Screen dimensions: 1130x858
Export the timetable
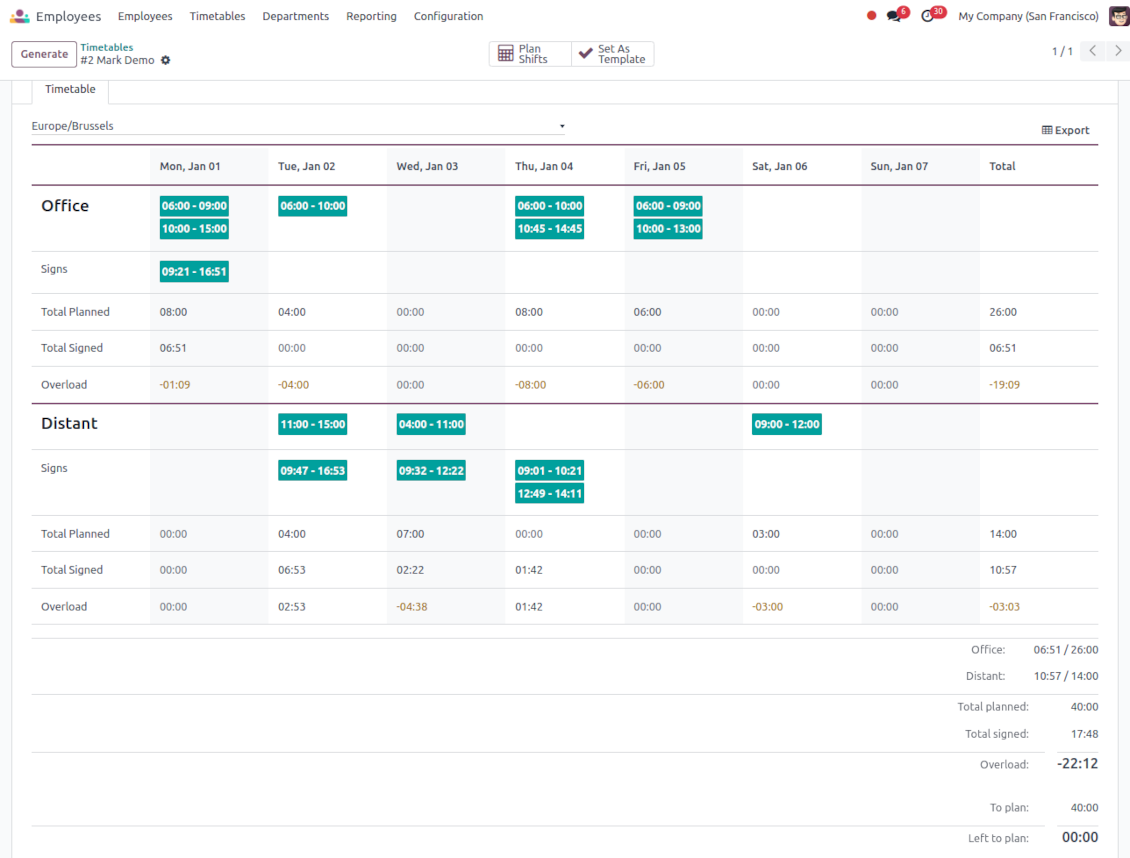(x=1065, y=130)
